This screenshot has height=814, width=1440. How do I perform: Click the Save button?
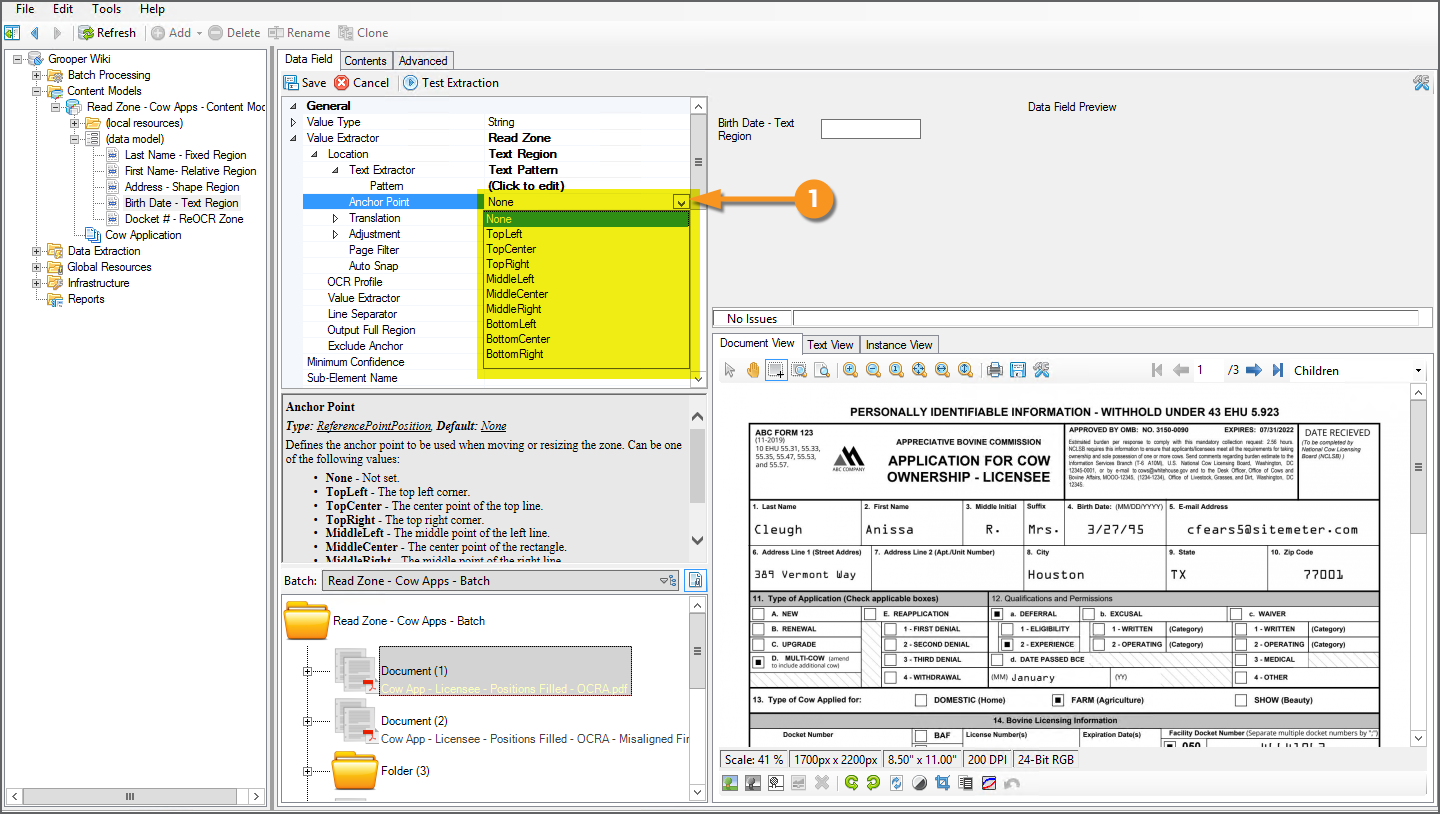click(x=305, y=83)
